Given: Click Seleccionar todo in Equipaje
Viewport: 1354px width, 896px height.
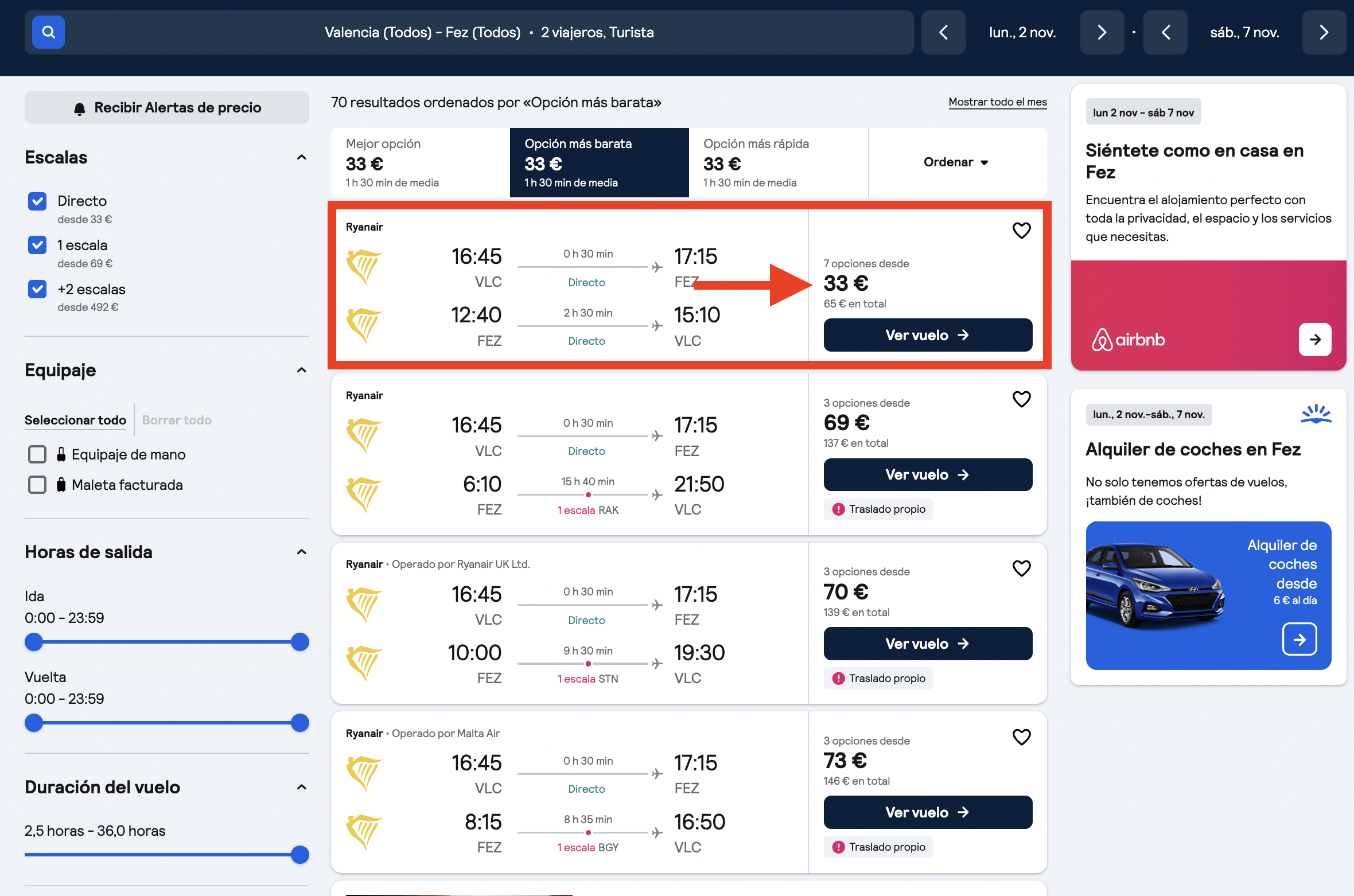Looking at the screenshot, I should tap(75, 420).
